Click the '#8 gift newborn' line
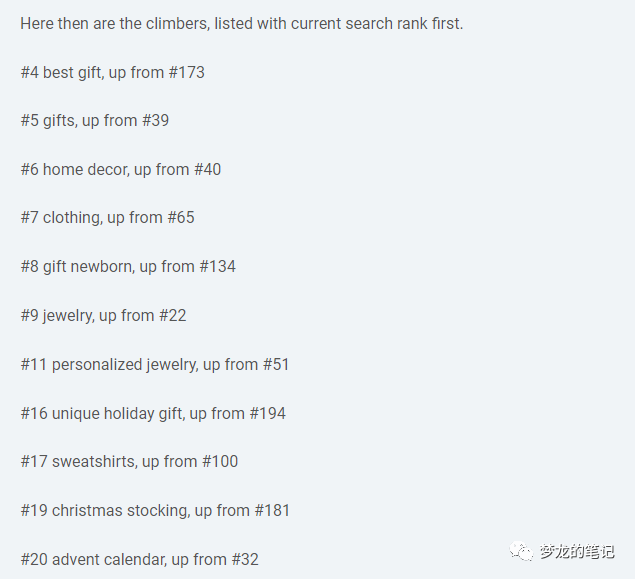Image resolution: width=635 pixels, height=579 pixels. [x=128, y=267]
